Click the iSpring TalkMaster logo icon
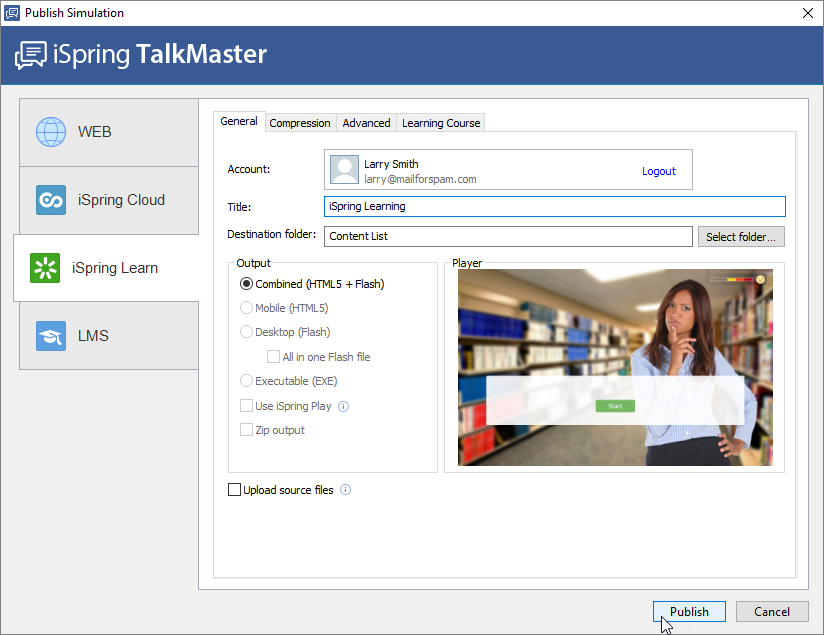Screen dimensions: 824x635 (31, 54)
